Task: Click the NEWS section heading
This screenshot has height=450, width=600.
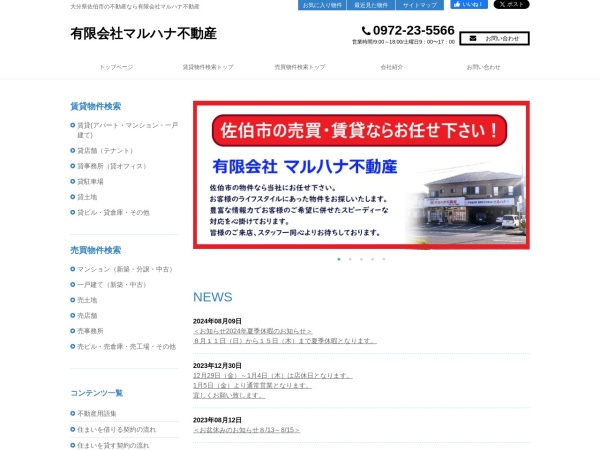Action: (x=213, y=297)
